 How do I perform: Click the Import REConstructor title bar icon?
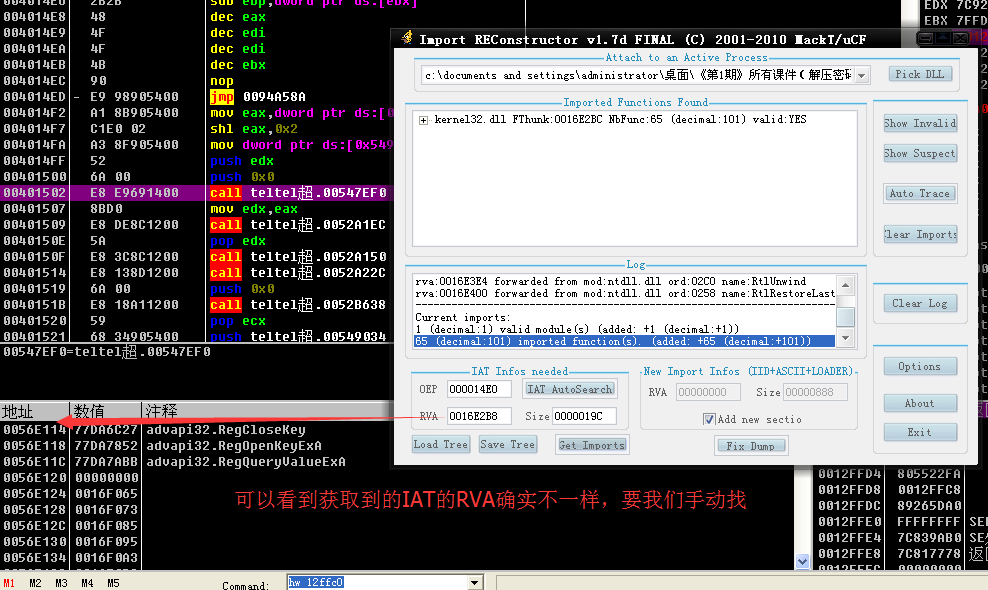407,39
